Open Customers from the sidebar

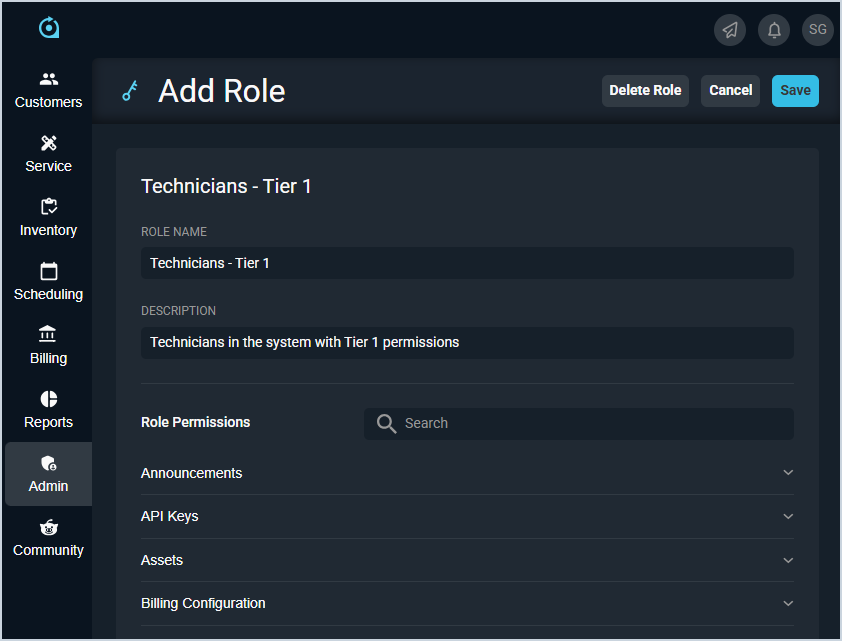[48, 90]
